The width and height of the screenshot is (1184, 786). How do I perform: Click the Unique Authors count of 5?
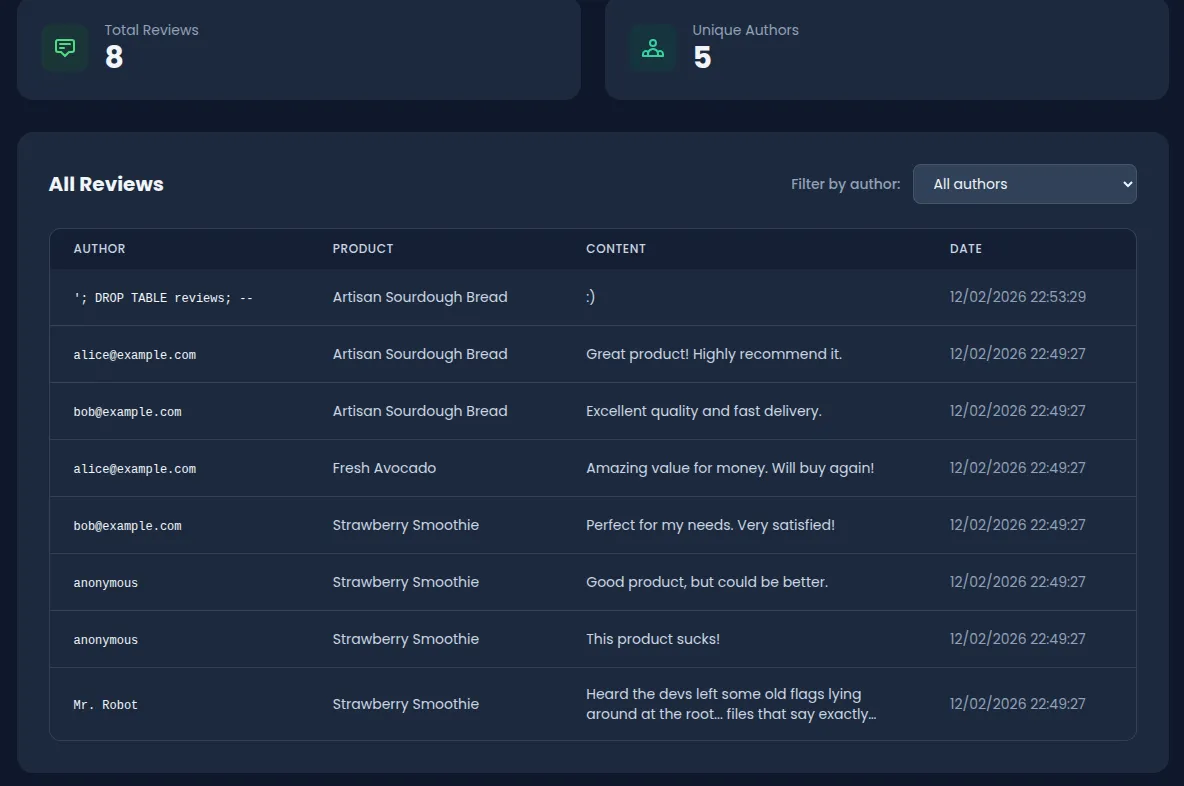coord(703,58)
